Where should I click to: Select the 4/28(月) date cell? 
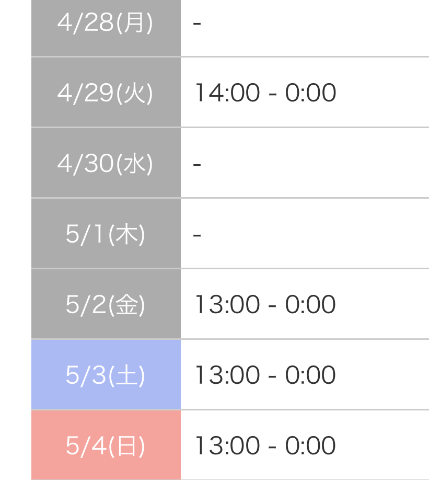tap(106, 28)
